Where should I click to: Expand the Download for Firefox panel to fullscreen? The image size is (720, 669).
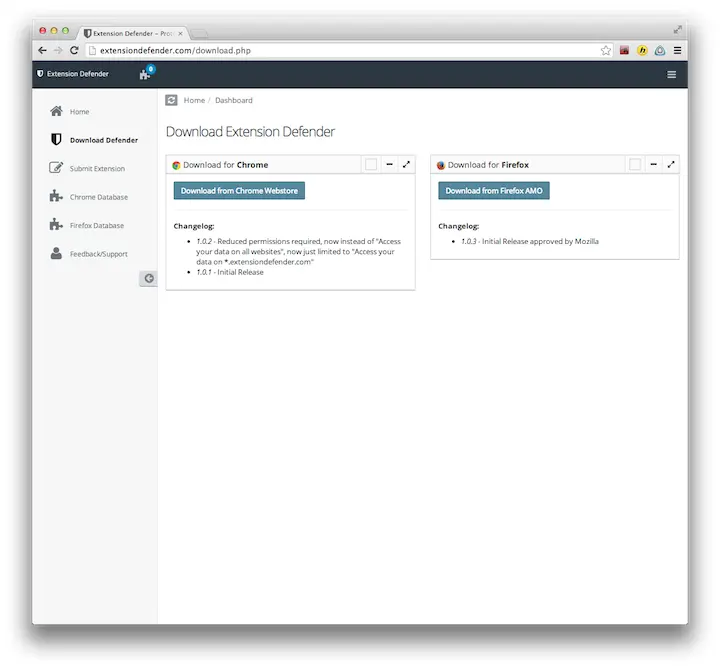(671, 164)
